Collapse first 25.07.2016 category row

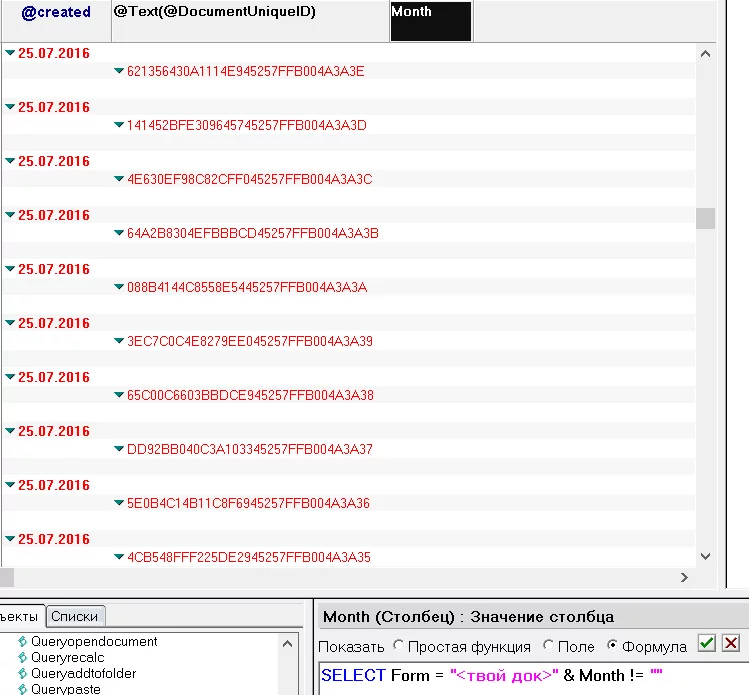(x=10, y=53)
